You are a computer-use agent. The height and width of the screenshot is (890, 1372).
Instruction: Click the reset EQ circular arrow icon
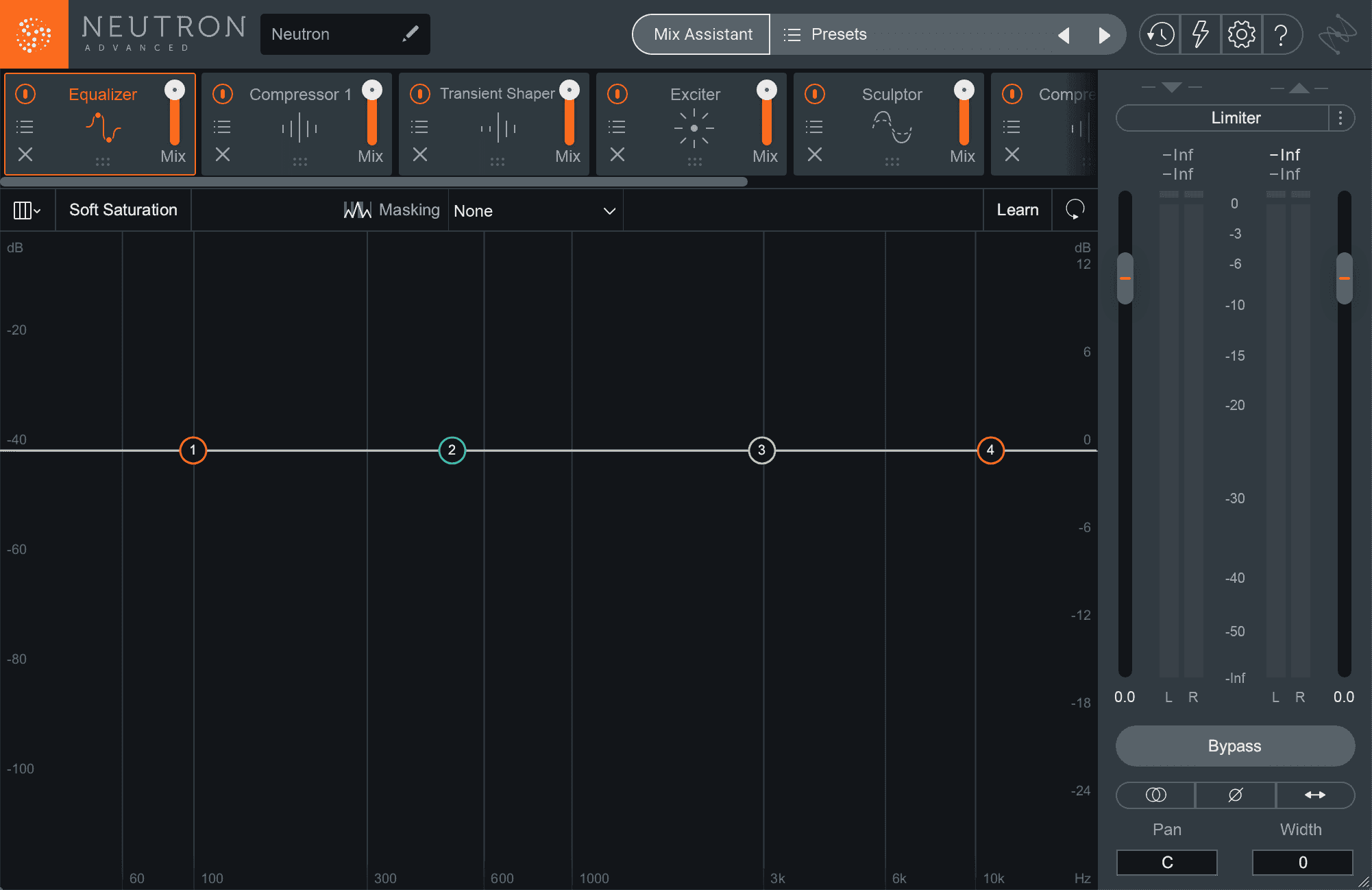tap(1075, 209)
